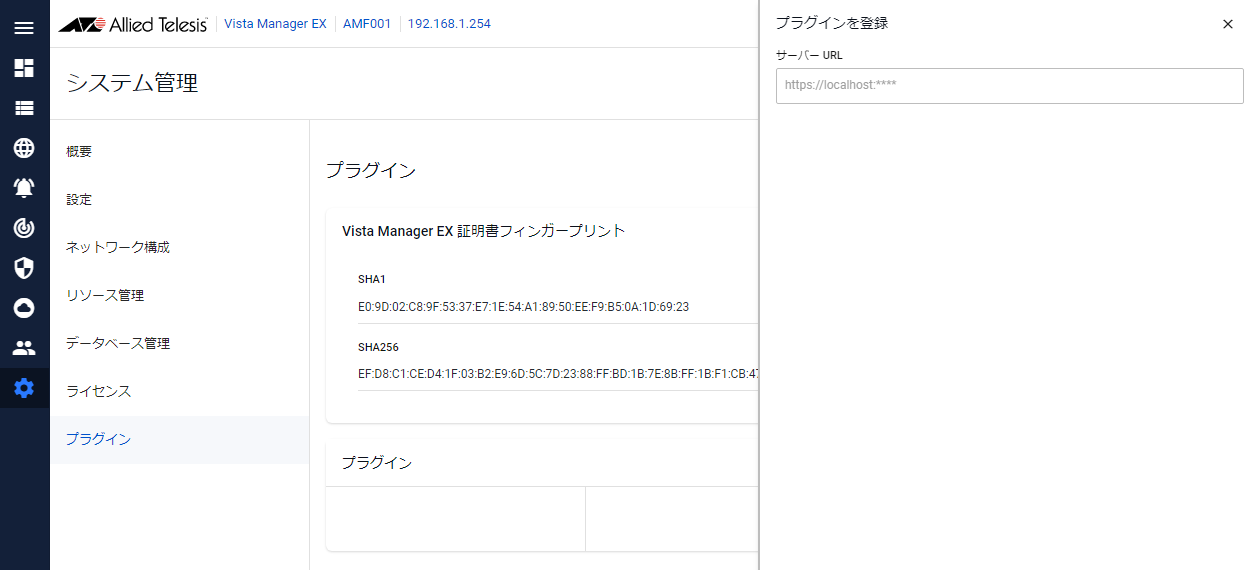
Task: Open the user management people icon
Action: [x=24, y=348]
